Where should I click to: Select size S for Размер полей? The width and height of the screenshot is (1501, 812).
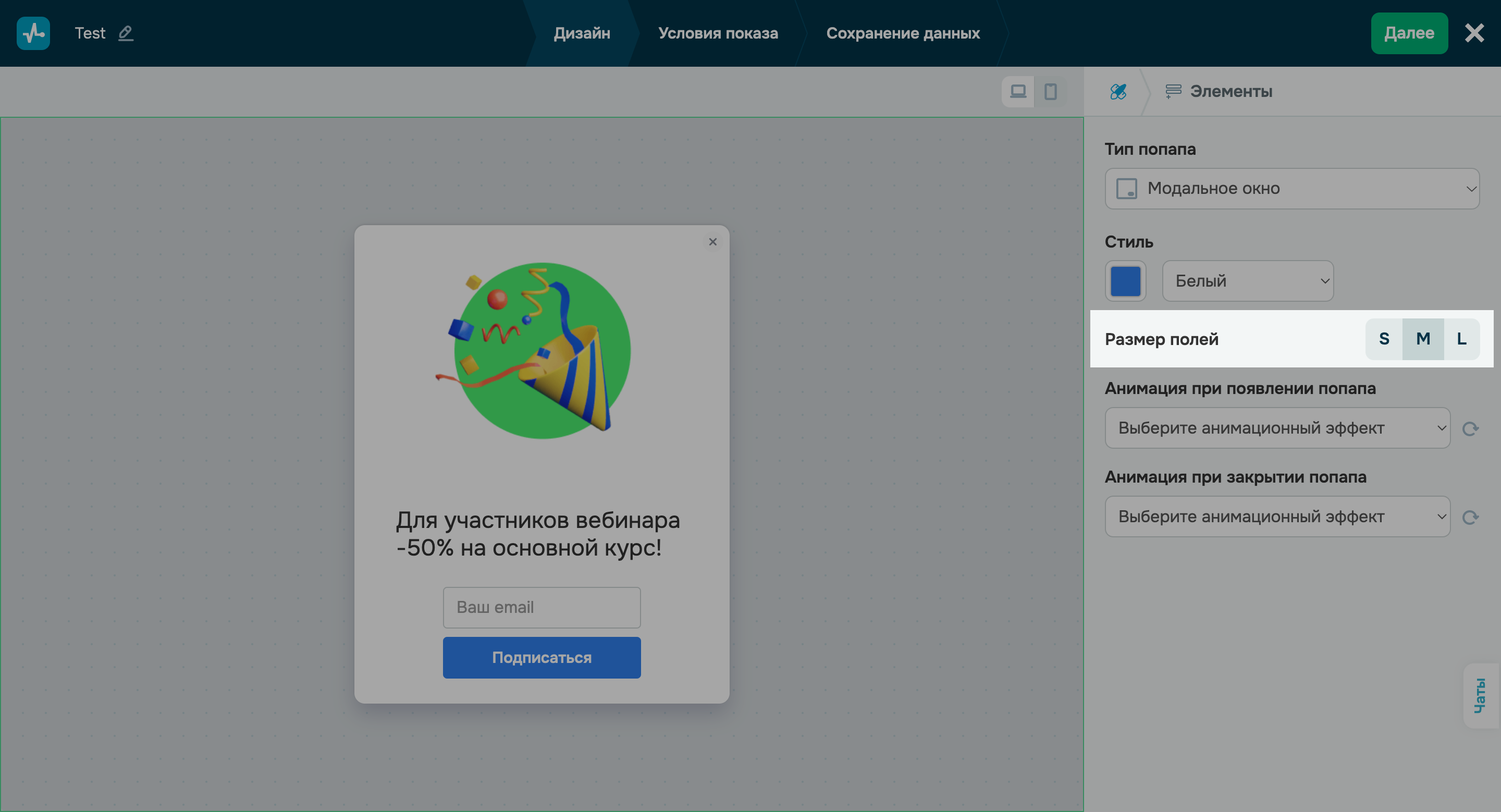(x=1384, y=339)
